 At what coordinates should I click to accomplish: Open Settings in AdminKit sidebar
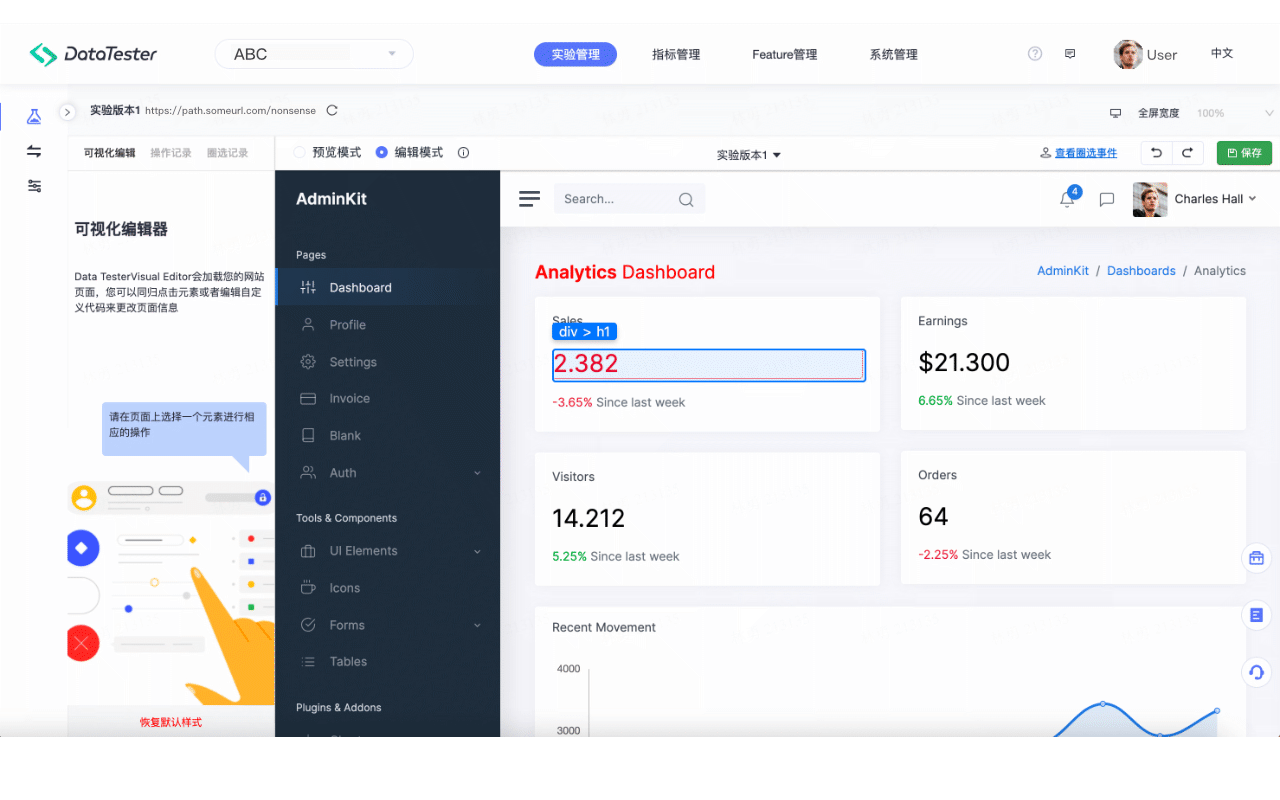click(388, 362)
